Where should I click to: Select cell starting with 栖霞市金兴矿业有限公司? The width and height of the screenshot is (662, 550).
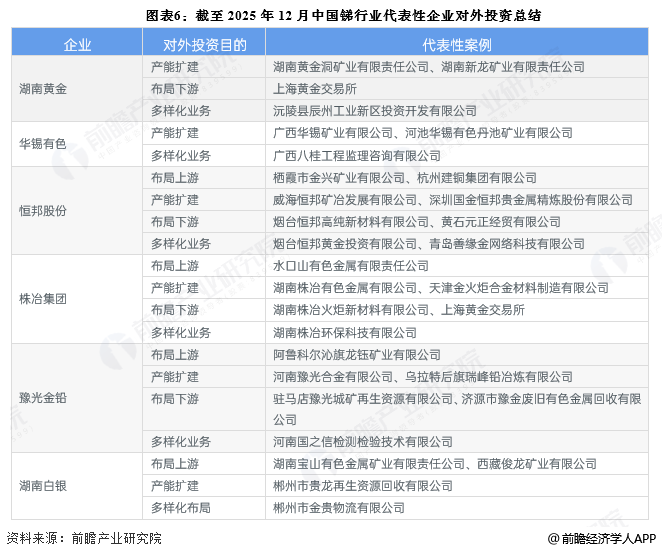(x=457, y=178)
